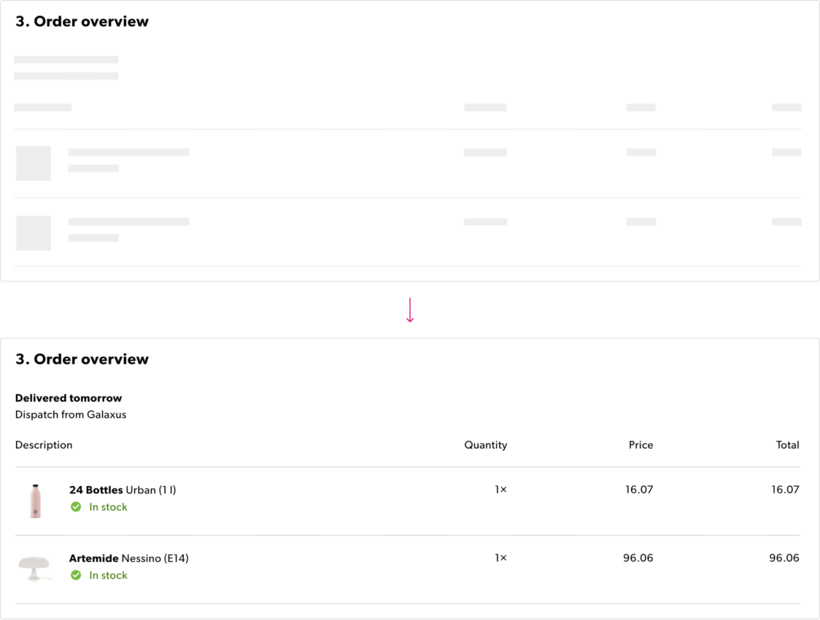
Task: Click green check icon beside Artemide stock
Action: [x=76, y=575]
